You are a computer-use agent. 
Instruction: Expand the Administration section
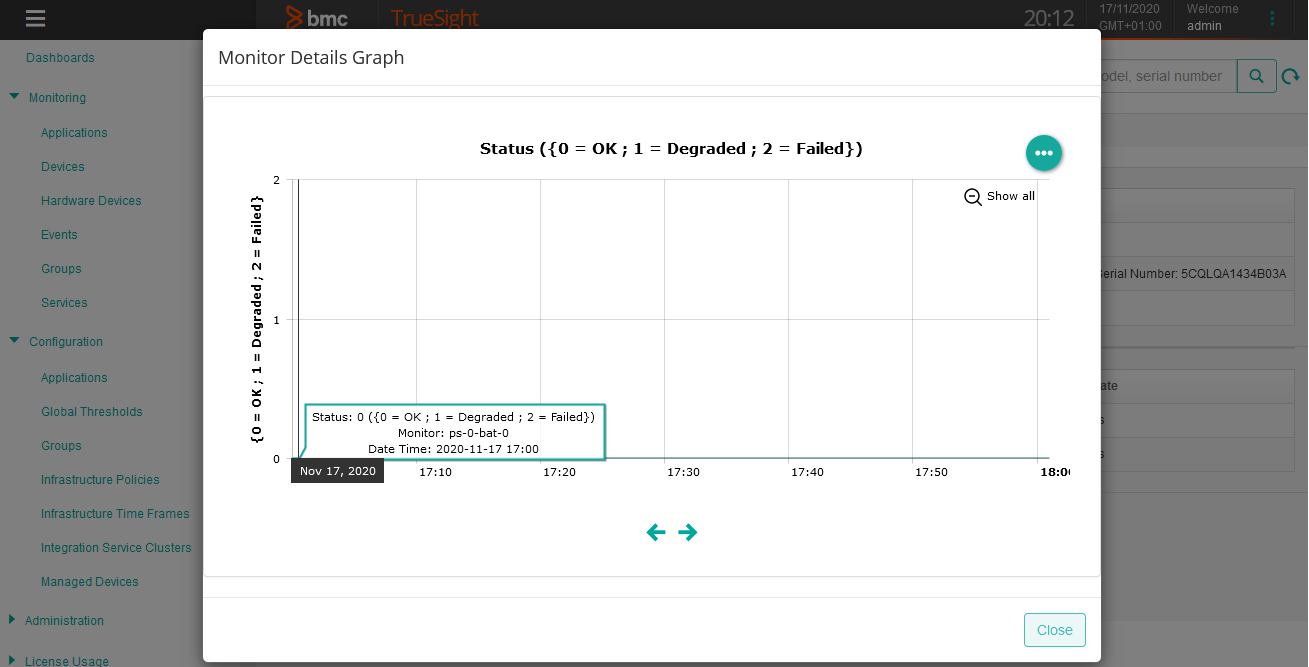13,620
